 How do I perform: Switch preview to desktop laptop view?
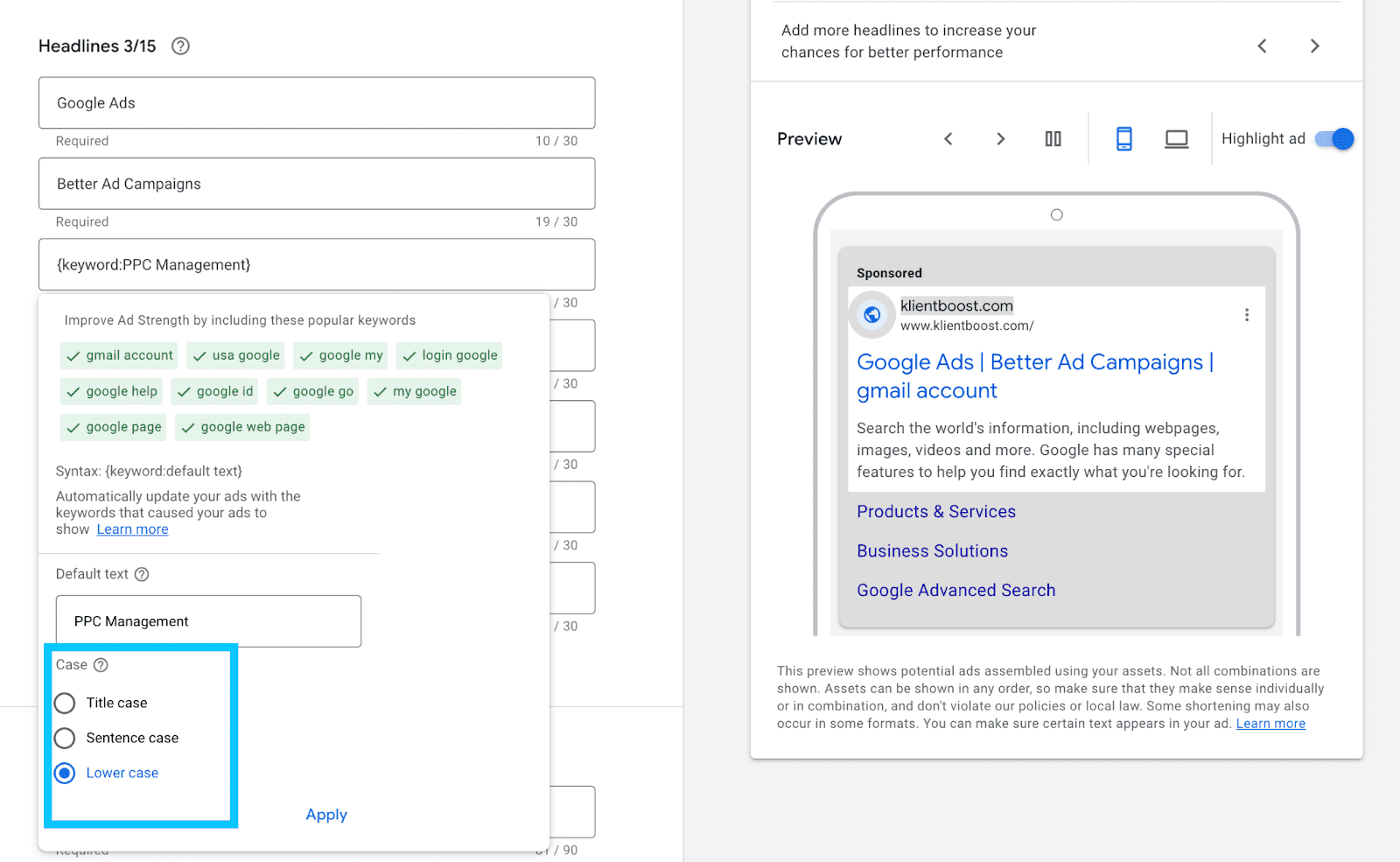tap(1177, 139)
